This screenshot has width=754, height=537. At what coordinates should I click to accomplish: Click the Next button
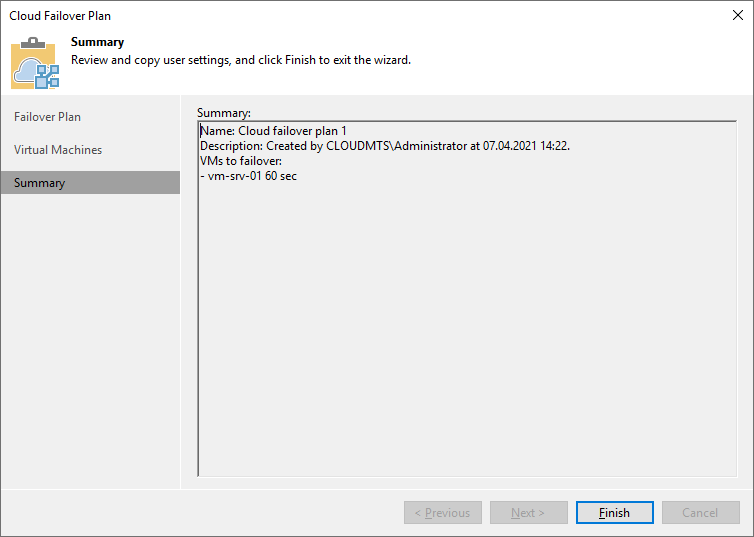pos(529,513)
